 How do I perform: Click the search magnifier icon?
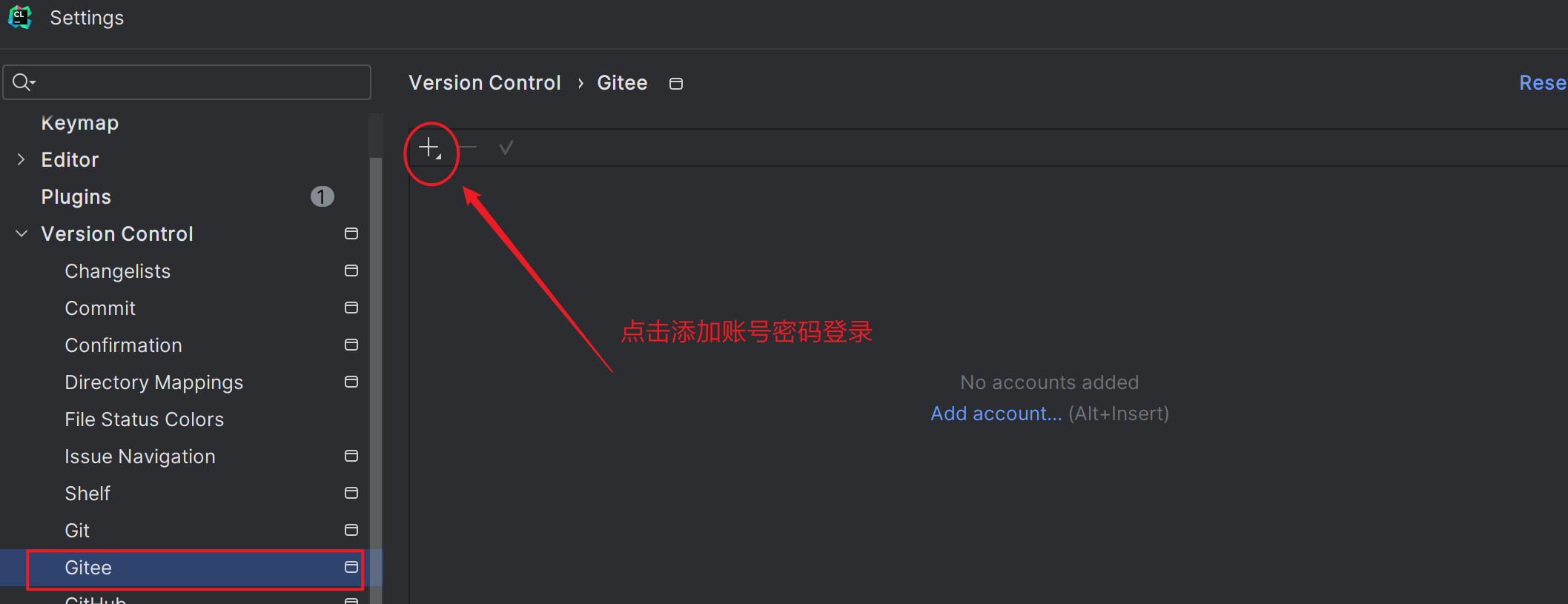[21, 82]
